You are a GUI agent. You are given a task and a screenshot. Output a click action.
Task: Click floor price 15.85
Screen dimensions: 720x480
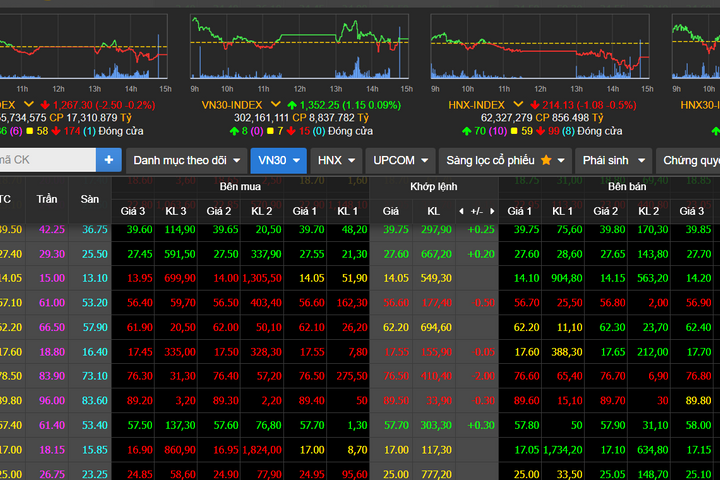point(95,450)
